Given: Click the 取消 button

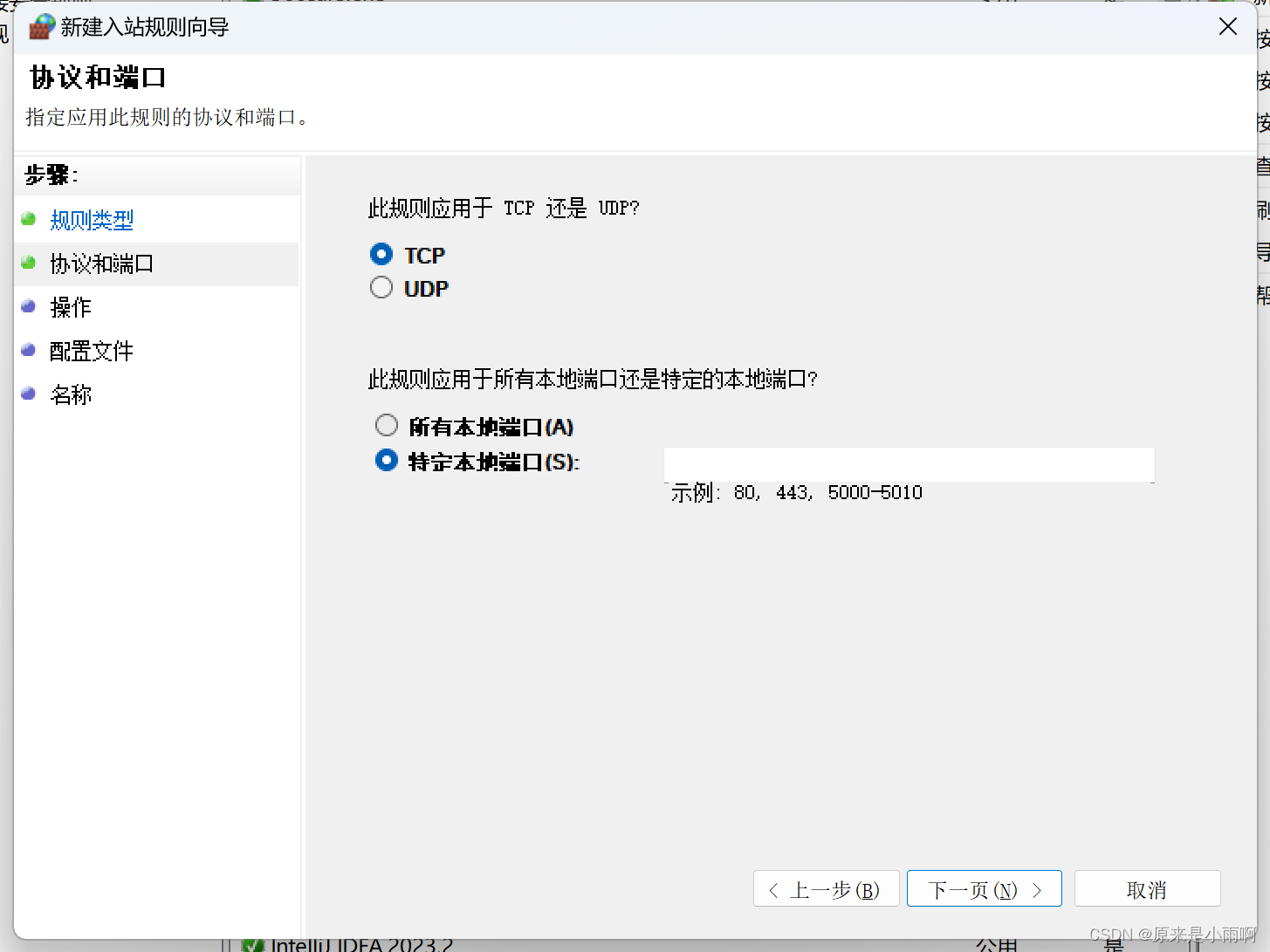Looking at the screenshot, I should point(1147,888).
